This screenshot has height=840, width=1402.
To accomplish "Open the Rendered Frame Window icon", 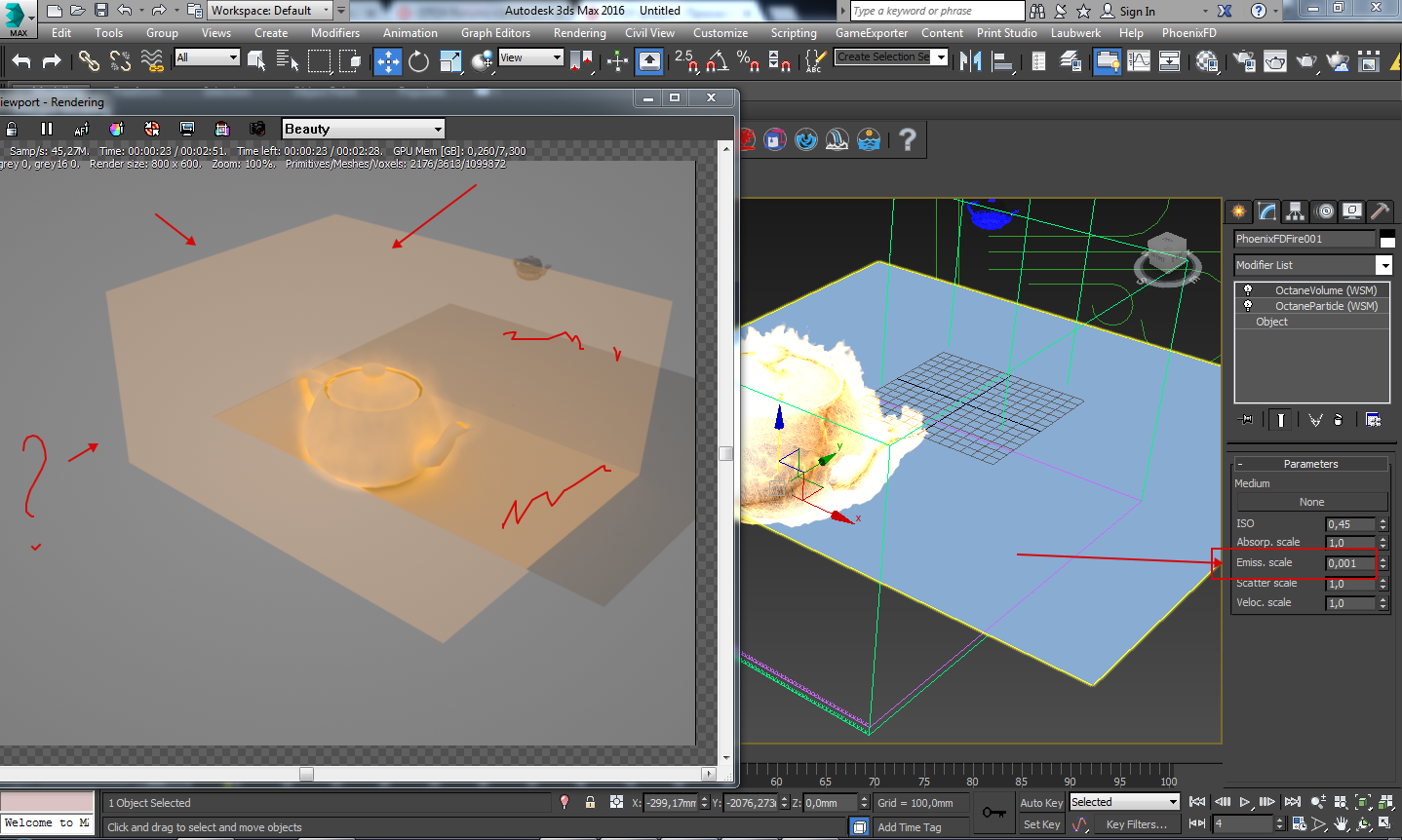I will point(1275,61).
